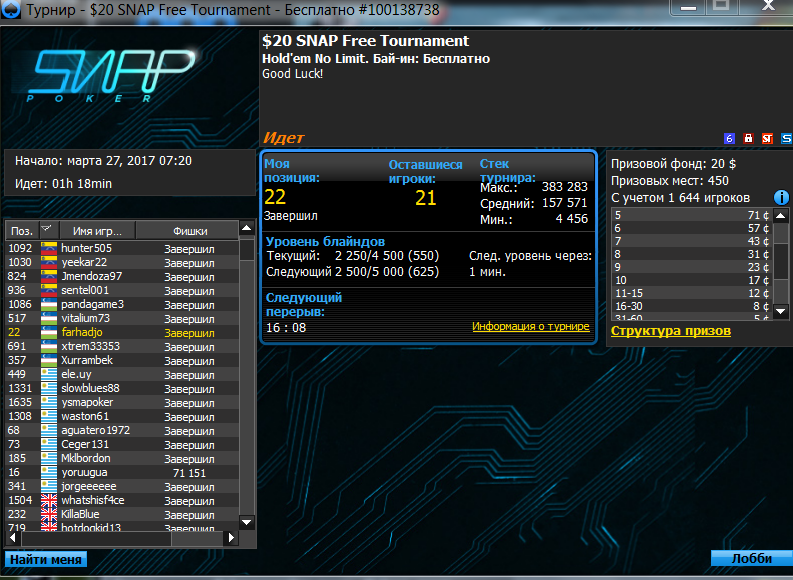Click the flag on the highlighted farhadjo row

point(49,332)
